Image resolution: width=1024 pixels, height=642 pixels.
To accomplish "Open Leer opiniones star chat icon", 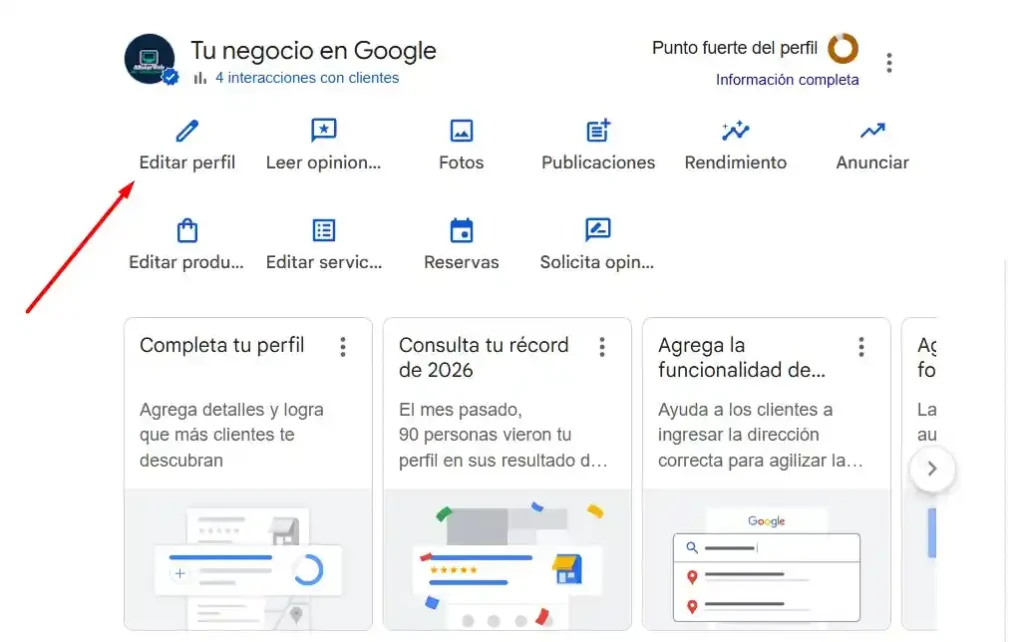I will click(x=324, y=131).
